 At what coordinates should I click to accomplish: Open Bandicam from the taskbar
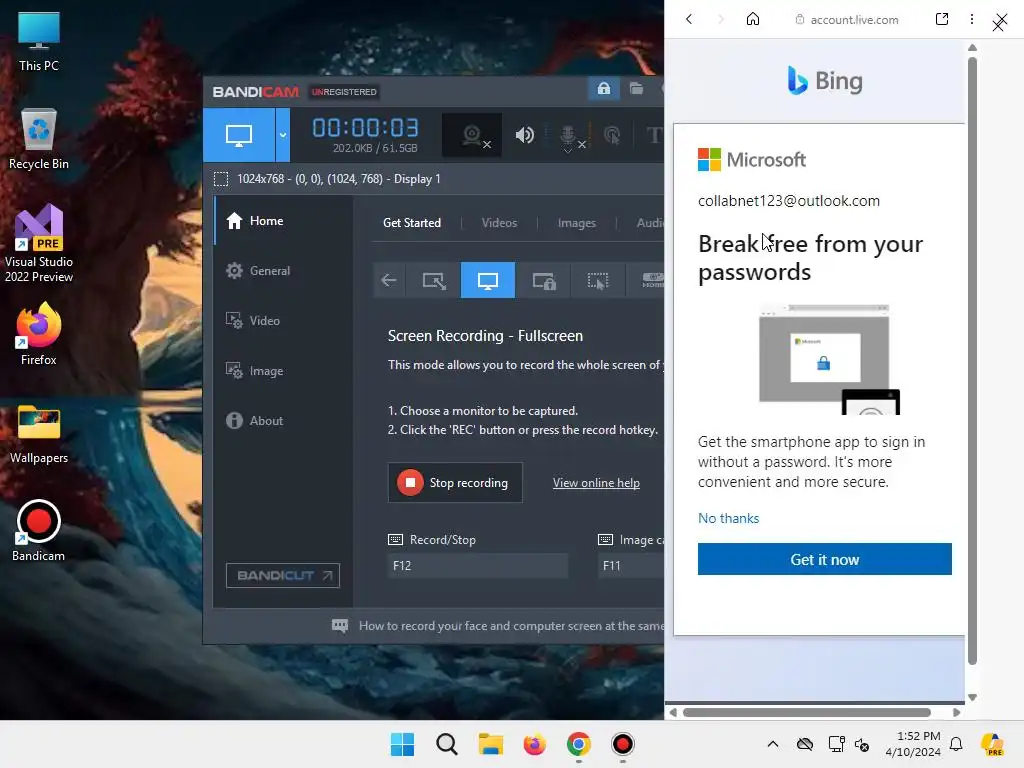click(622, 744)
